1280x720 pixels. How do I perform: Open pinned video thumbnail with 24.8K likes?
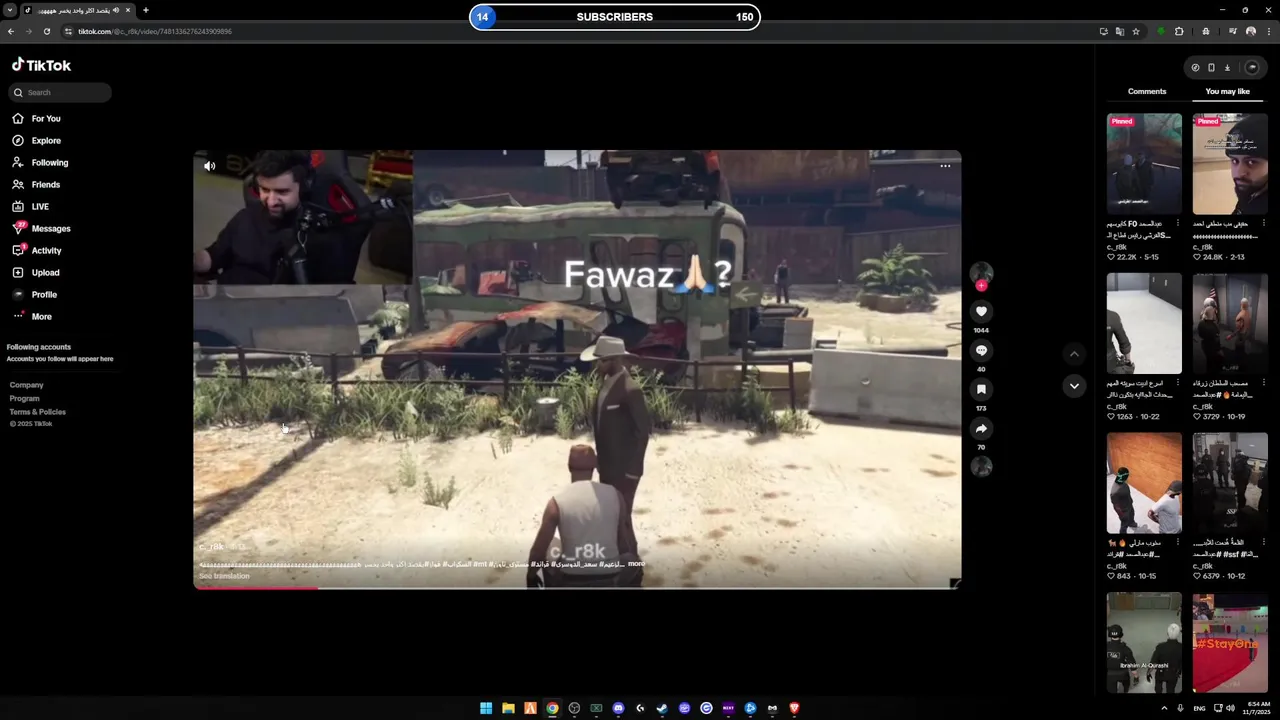tap(1230, 164)
